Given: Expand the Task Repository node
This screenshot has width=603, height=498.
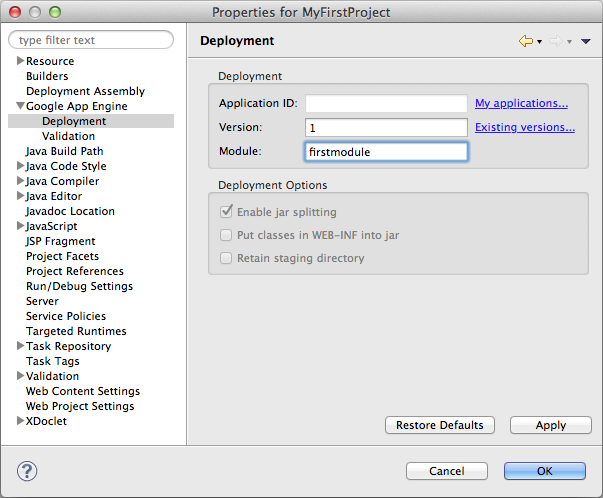Looking at the screenshot, I should tap(20, 346).
